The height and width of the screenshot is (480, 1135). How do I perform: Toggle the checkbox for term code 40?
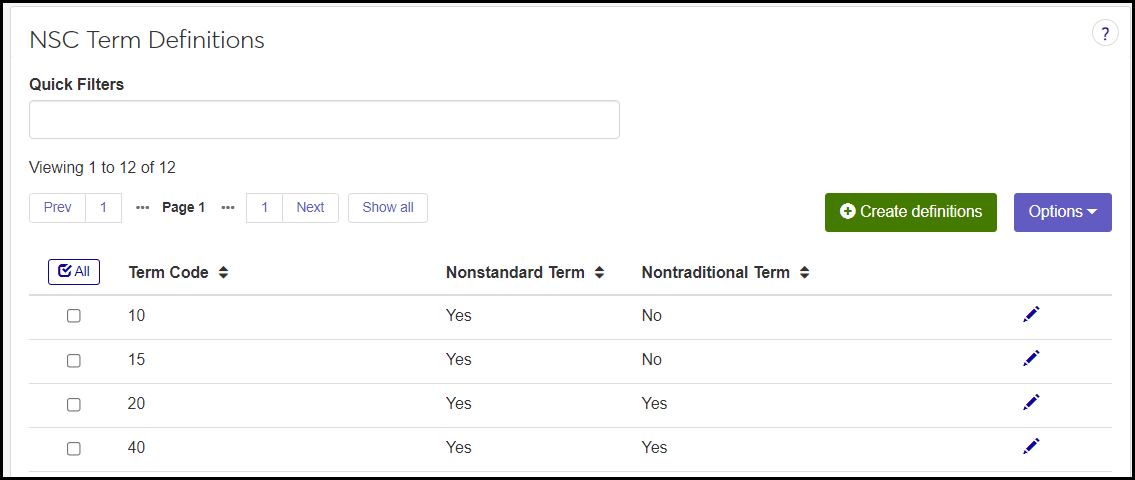click(x=74, y=448)
